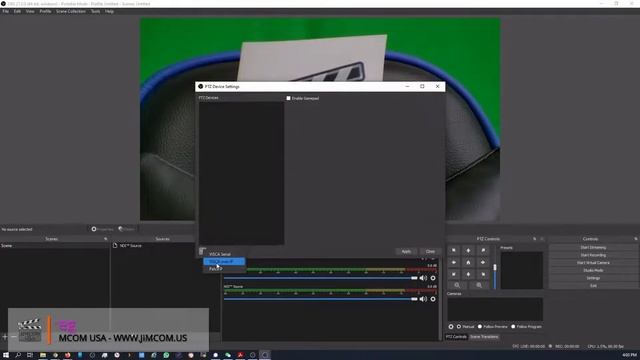Open first mixer channel settings gear
The width and height of the screenshot is (640, 360).
click(x=433, y=278)
